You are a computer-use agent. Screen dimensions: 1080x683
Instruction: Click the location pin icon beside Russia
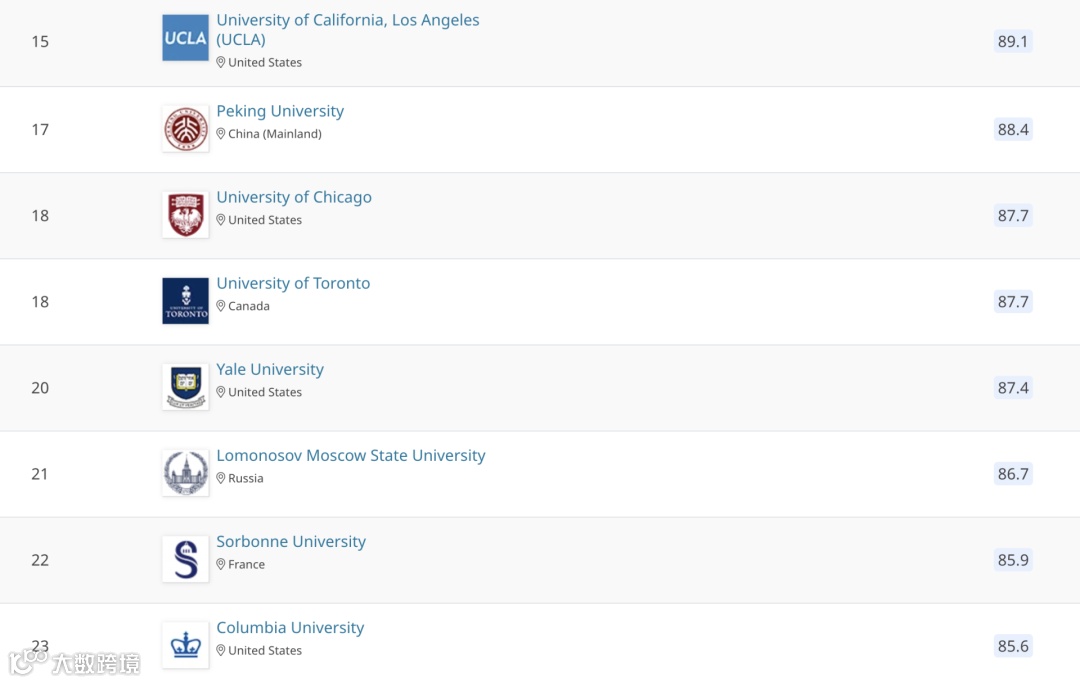click(221, 478)
